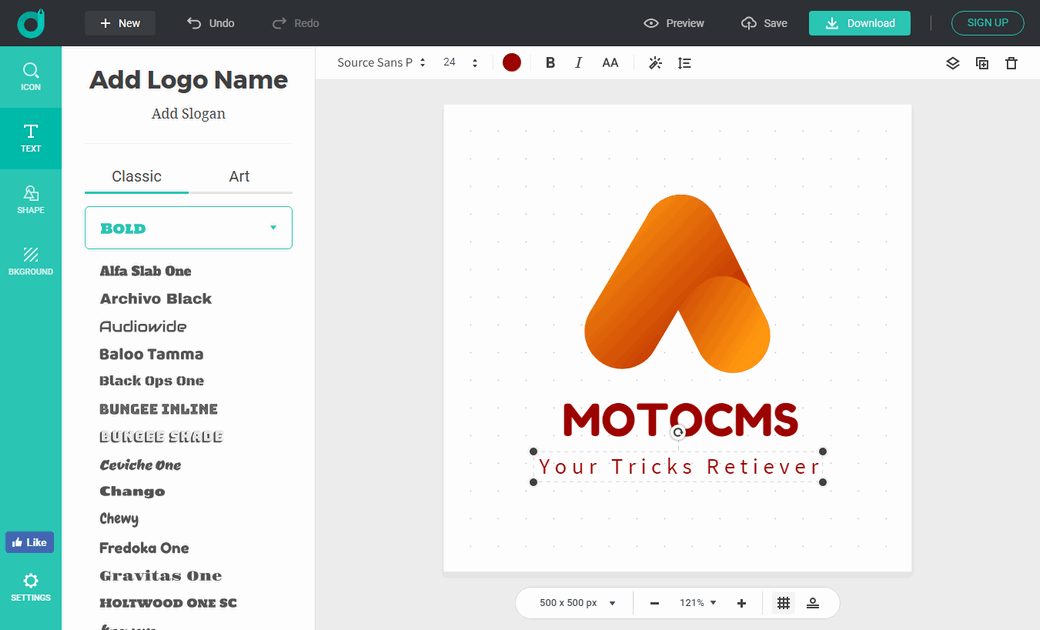Click the SIGN UP button
The height and width of the screenshot is (630, 1040).
coord(987,23)
